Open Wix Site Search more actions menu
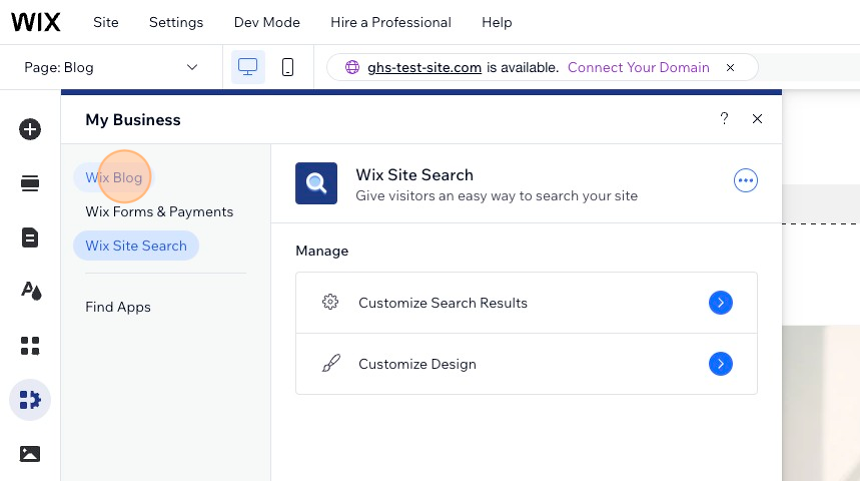860x481 pixels. click(x=745, y=180)
